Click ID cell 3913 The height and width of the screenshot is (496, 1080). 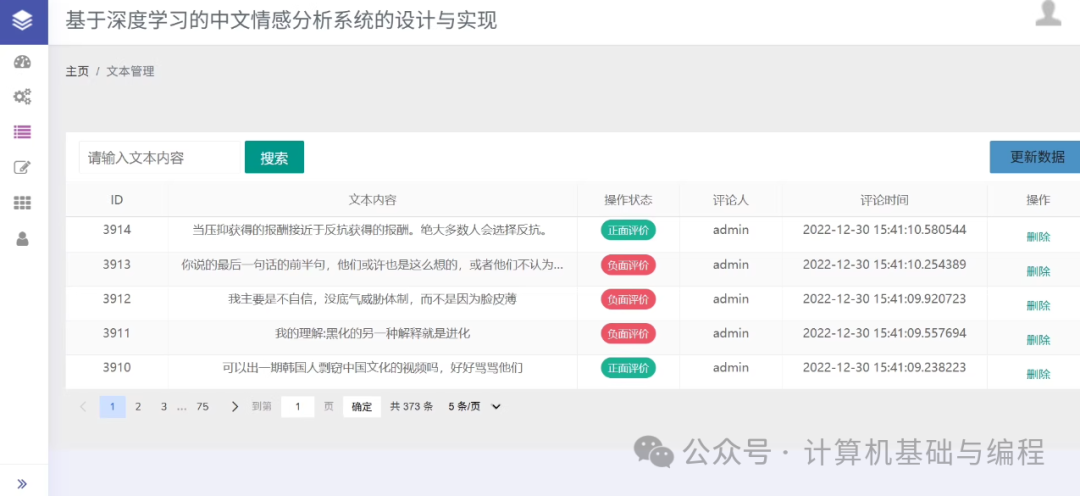(116, 265)
